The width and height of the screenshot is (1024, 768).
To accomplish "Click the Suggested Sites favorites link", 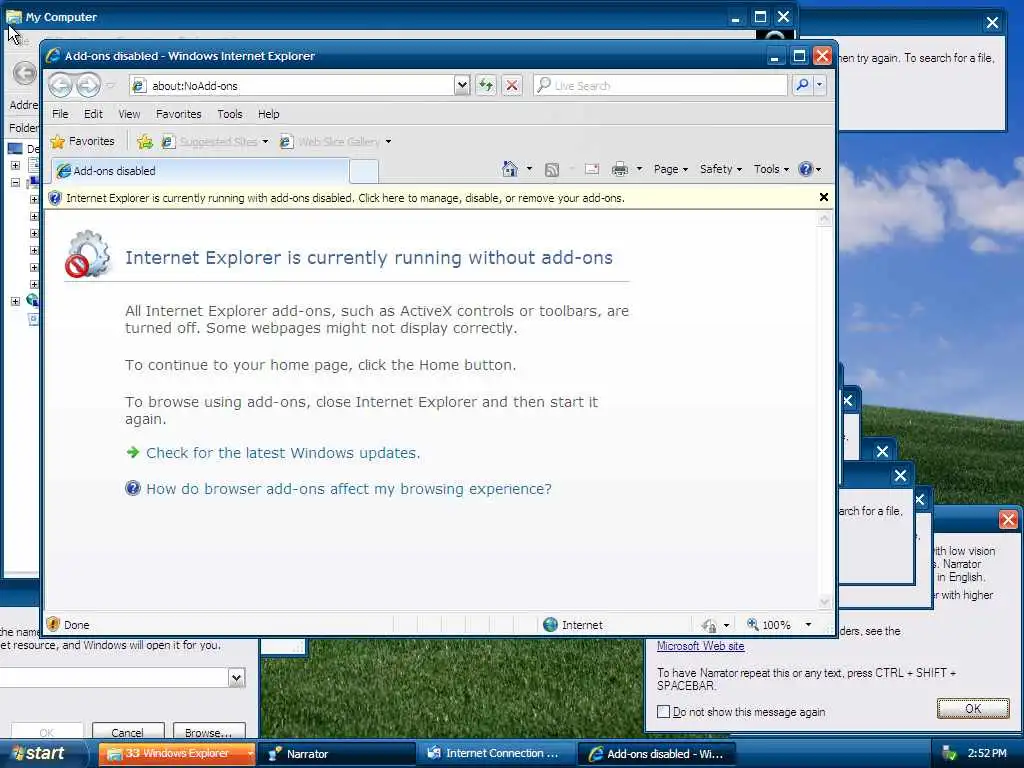I will (x=218, y=141).
